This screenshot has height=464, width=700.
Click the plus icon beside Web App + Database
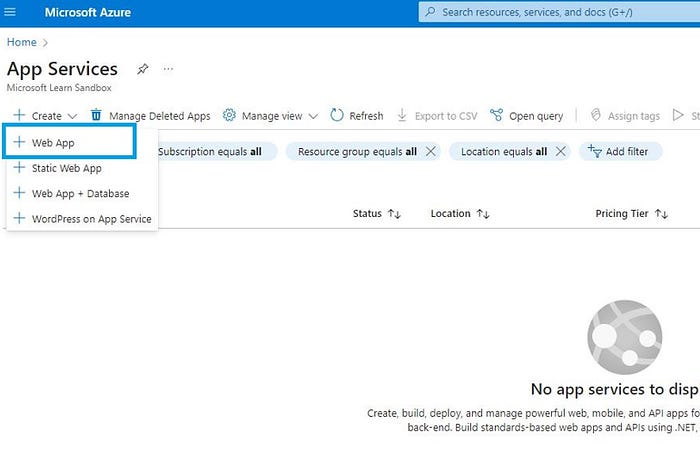[19, 192]
